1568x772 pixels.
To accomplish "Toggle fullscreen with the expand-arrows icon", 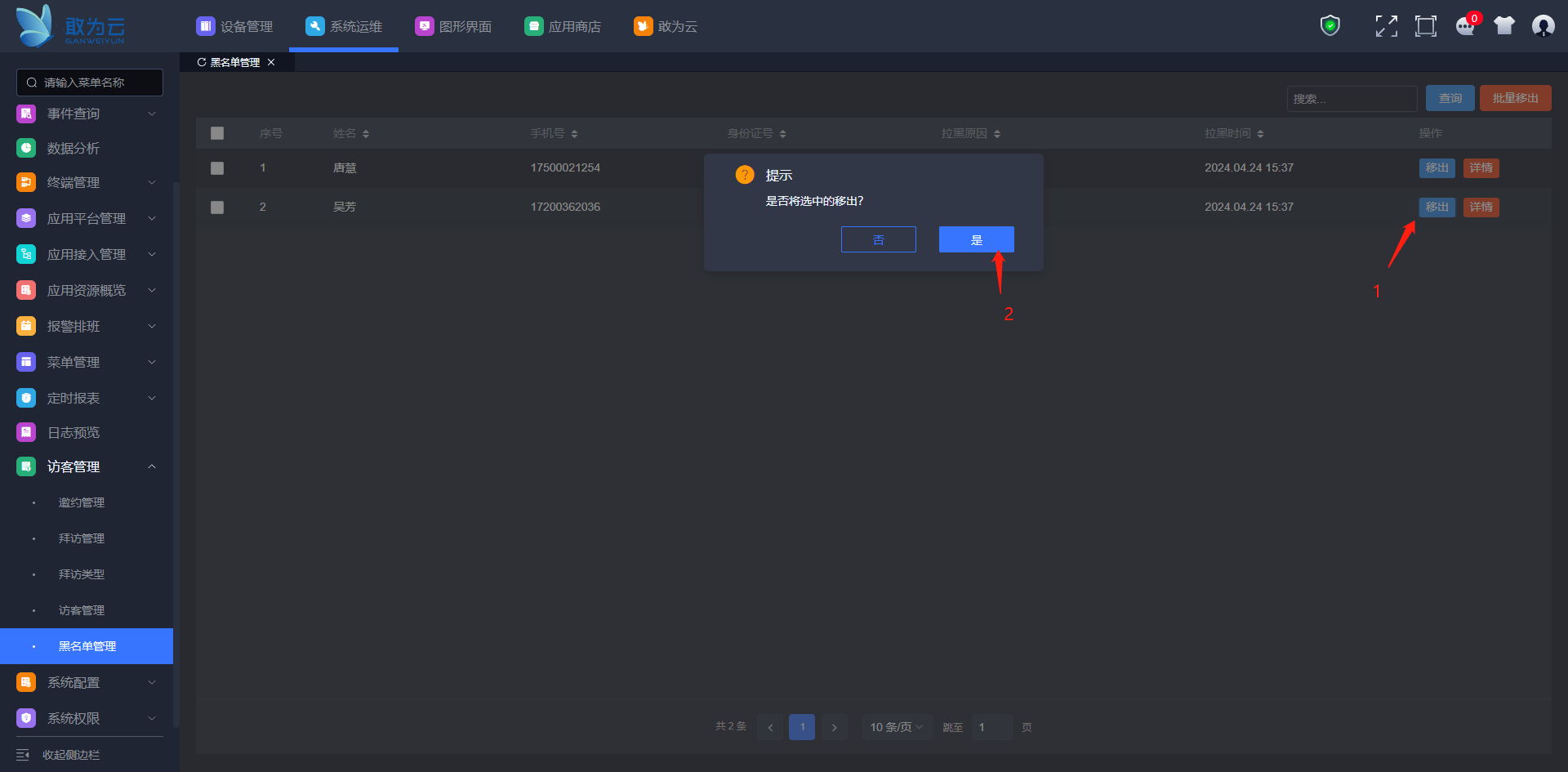I will click(1386, 26).
